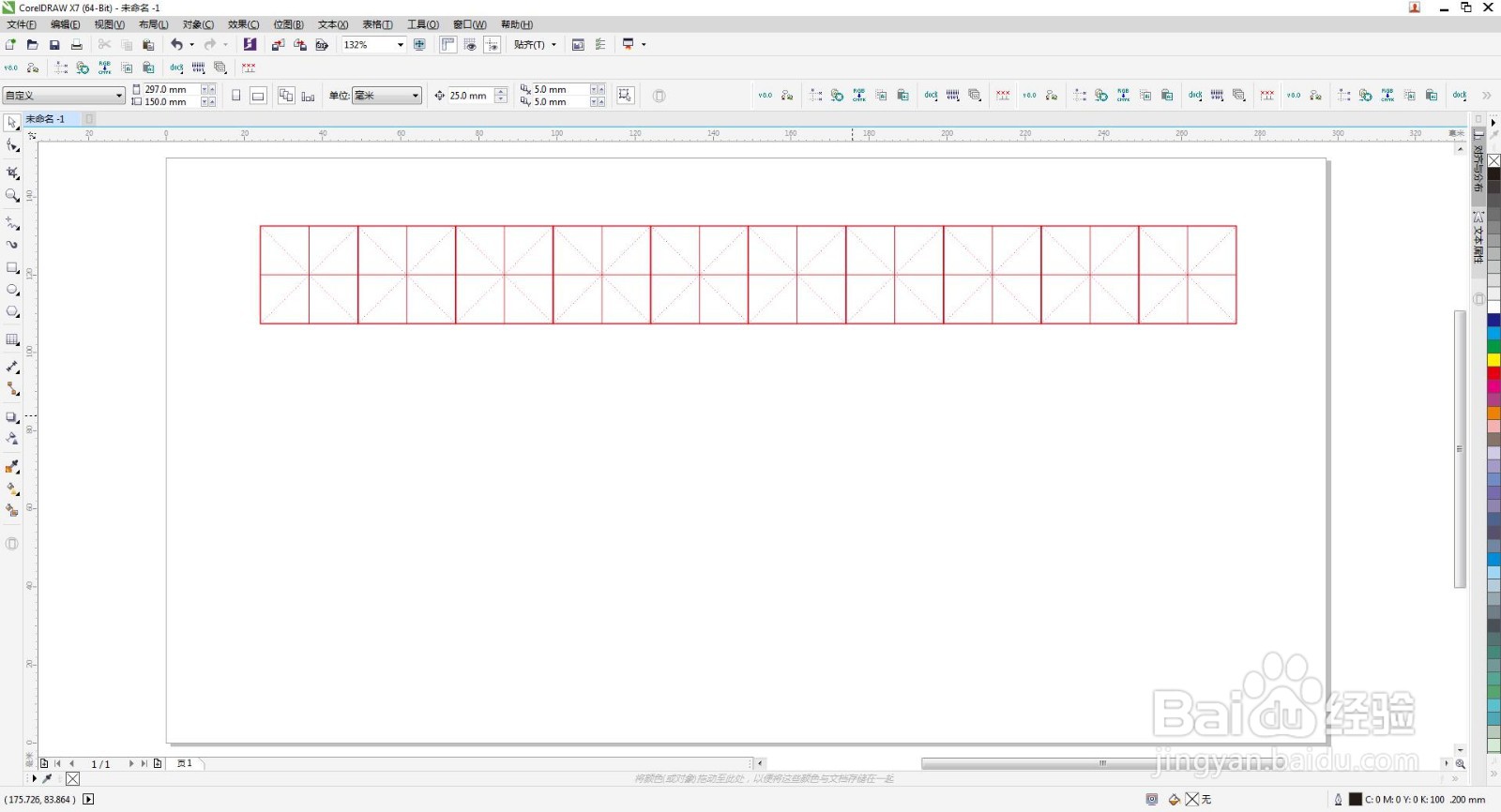
Task: Click the Save icon
Action: 54,44
